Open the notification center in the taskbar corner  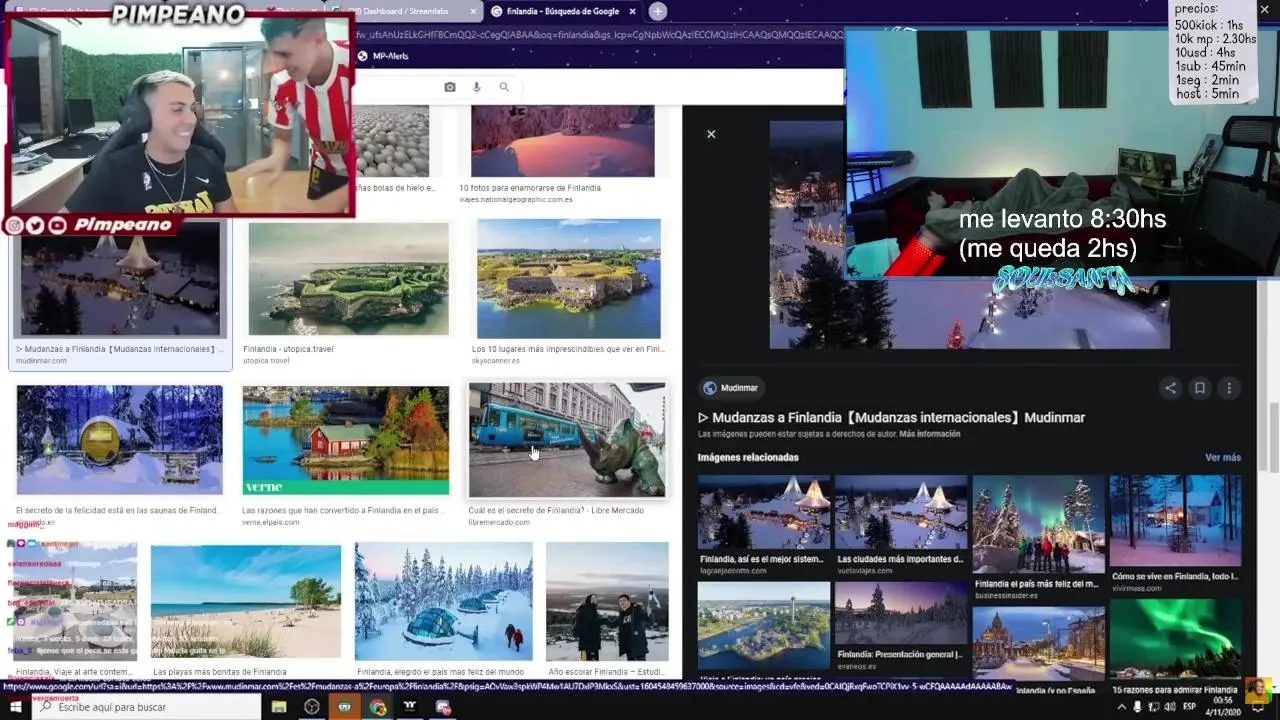coord(1260,707)
